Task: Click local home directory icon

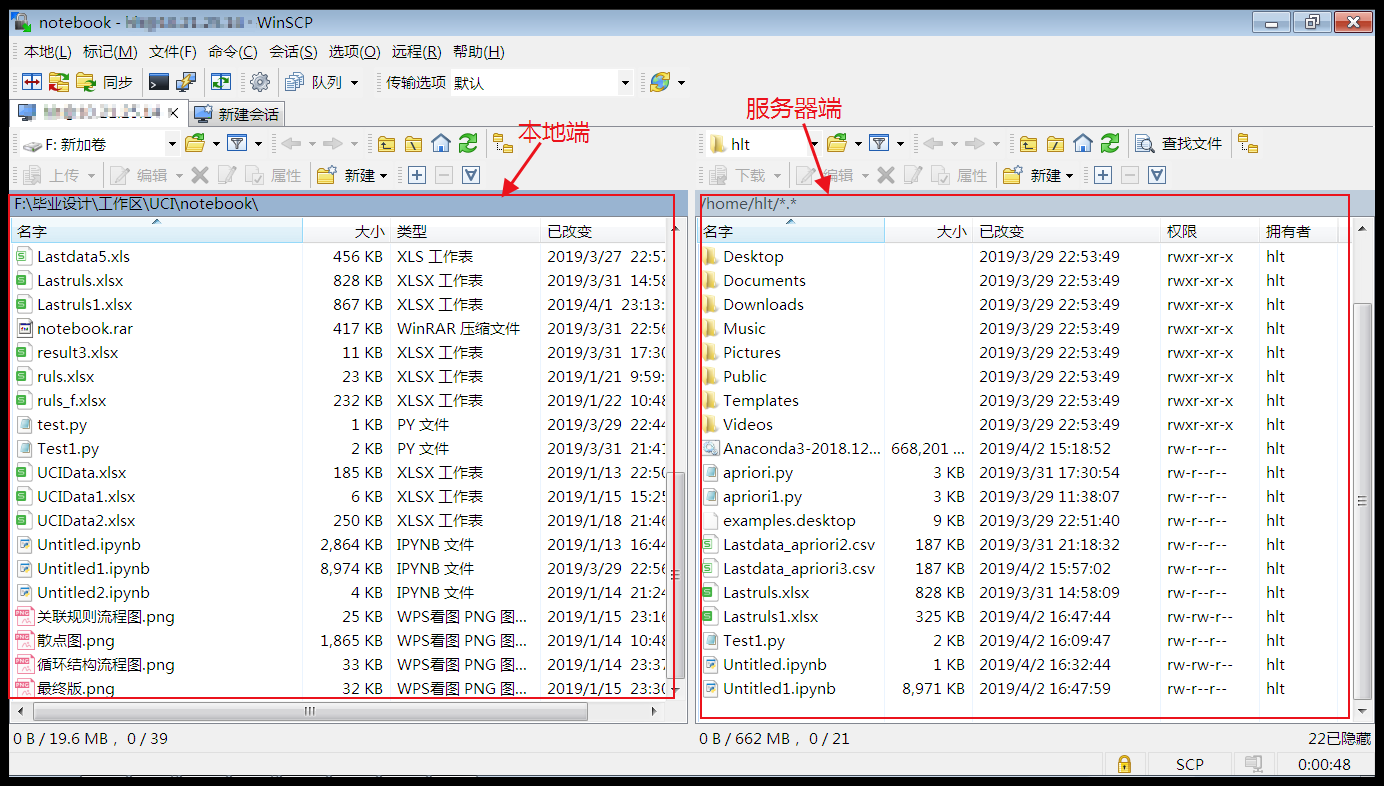Action: [441, 144]
